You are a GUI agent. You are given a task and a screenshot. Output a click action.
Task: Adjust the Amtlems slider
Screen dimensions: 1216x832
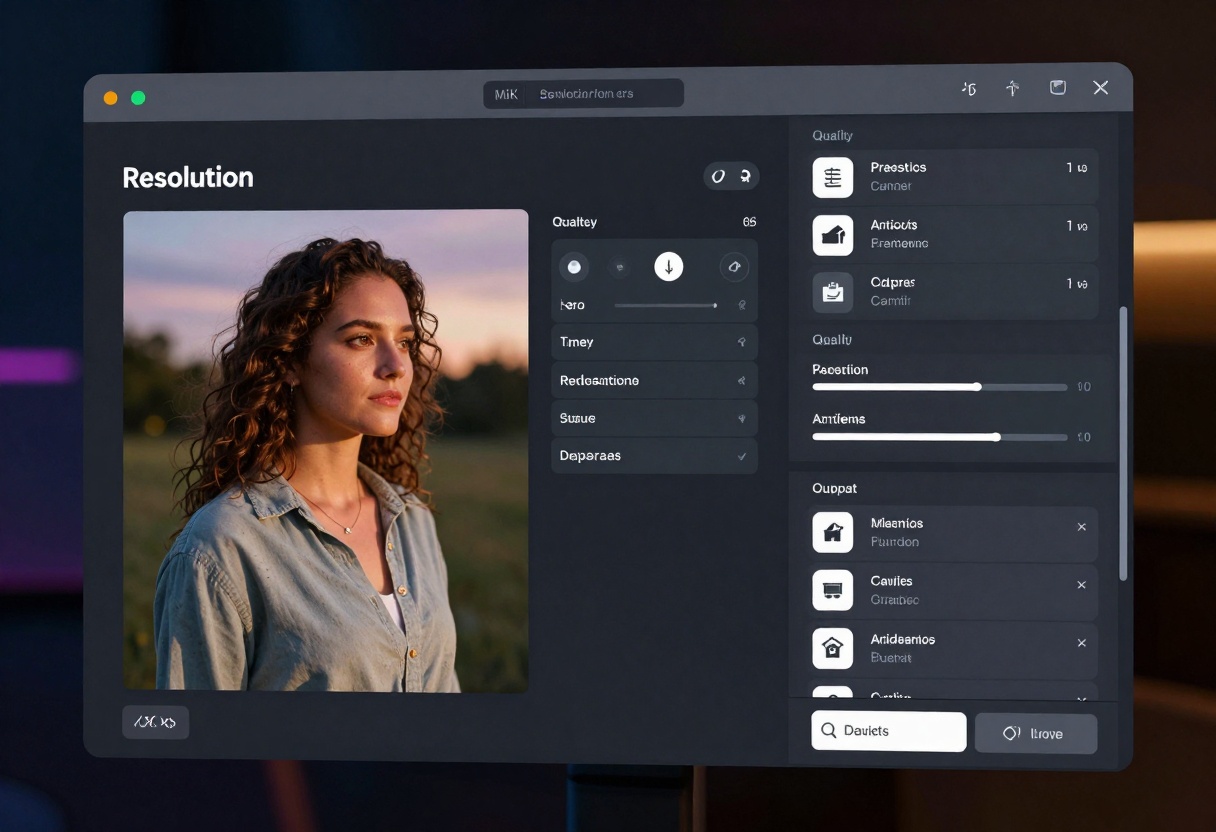coord(940,437)
